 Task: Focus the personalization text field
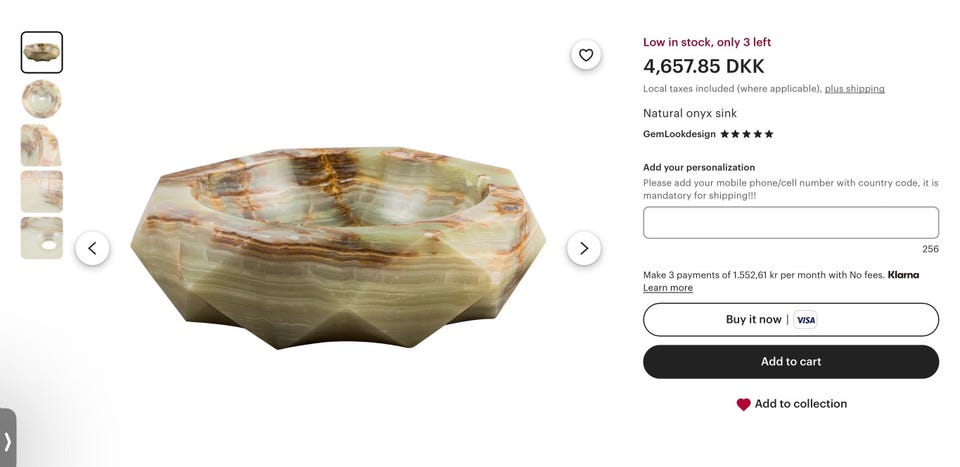[x=790, y=222]
